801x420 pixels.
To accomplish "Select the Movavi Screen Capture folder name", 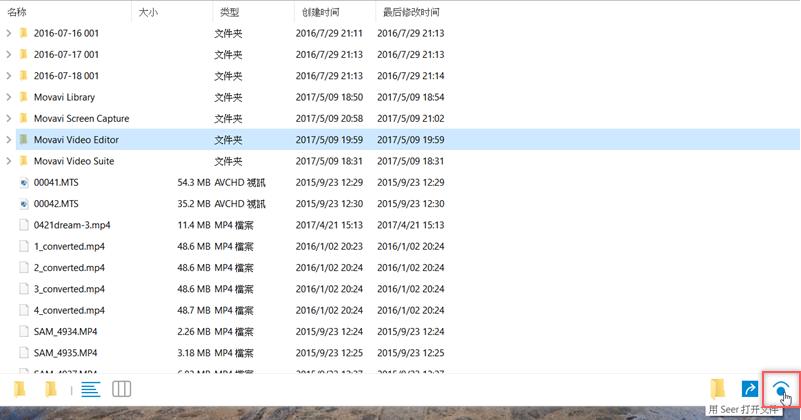I will (82, 119).
